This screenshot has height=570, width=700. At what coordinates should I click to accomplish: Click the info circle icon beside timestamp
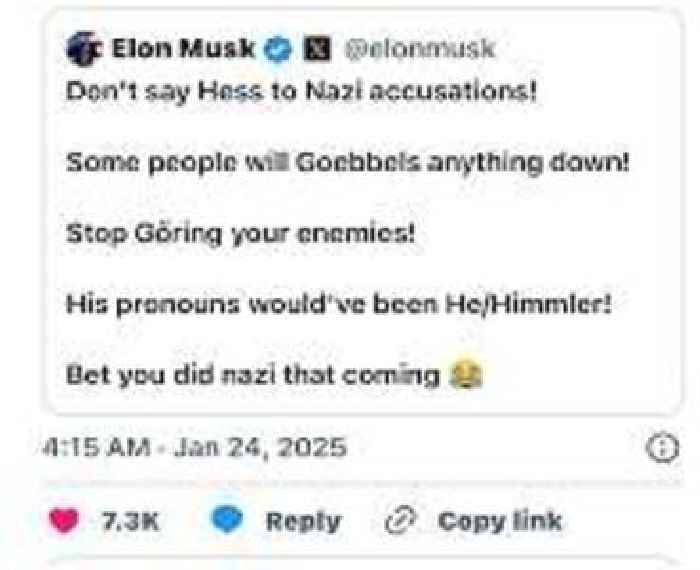[x=663, y=447]
